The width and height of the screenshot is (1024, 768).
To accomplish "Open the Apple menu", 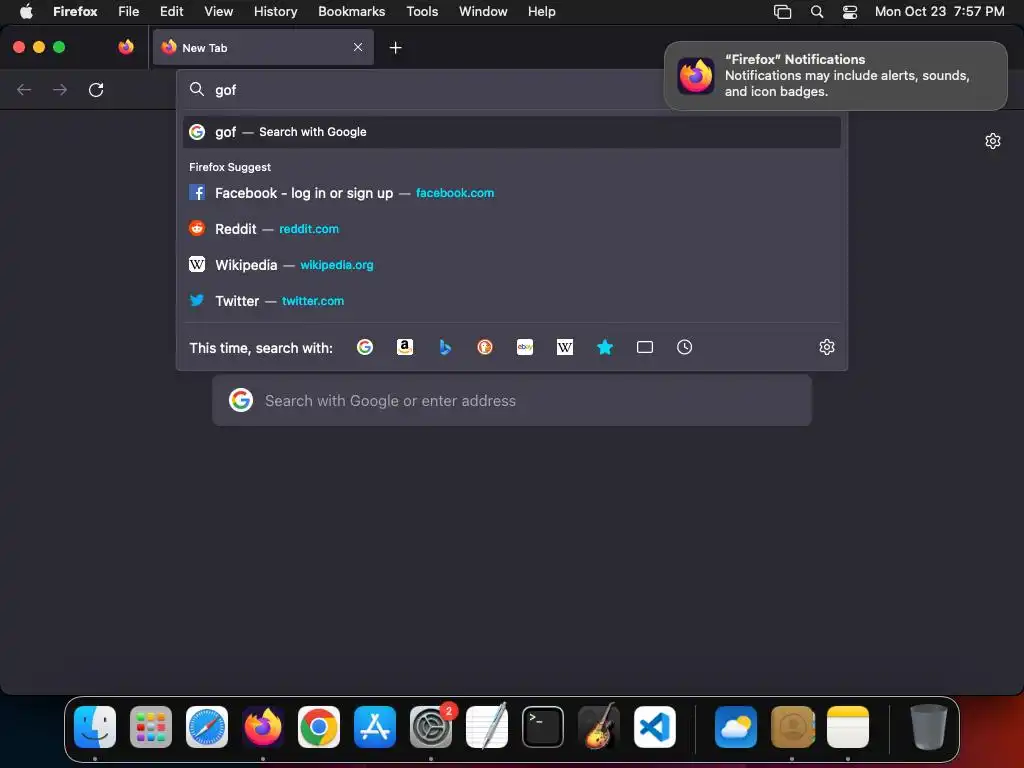I will click(26, 12).
